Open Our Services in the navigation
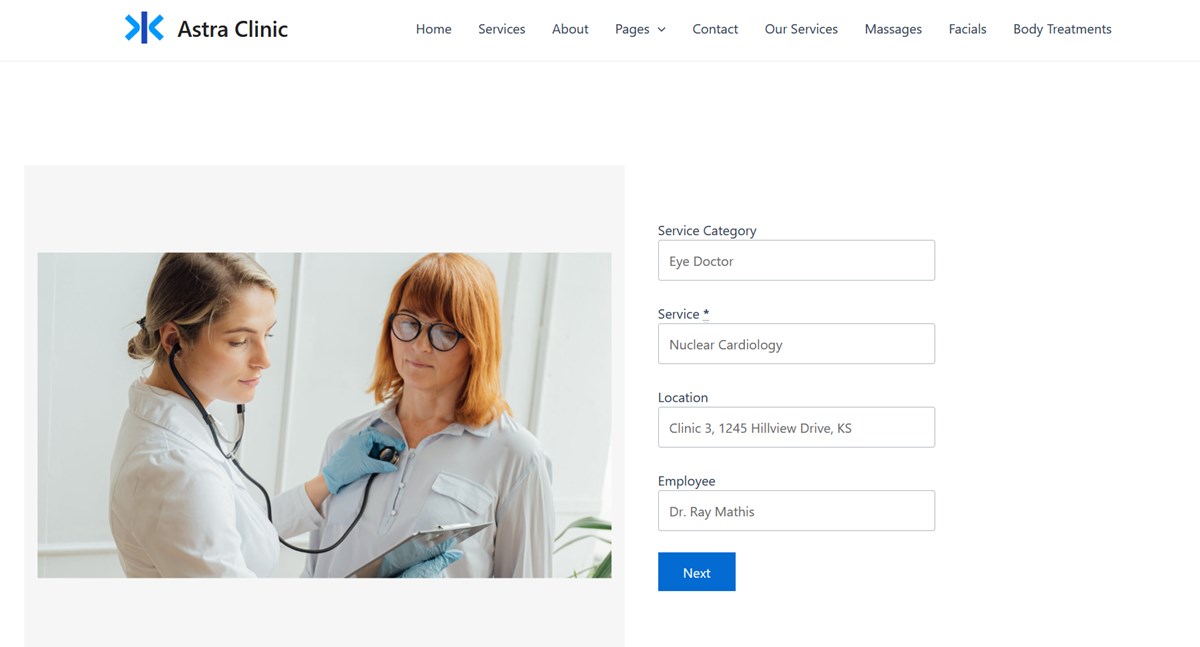1200x647 pixels. click(801, 29)
